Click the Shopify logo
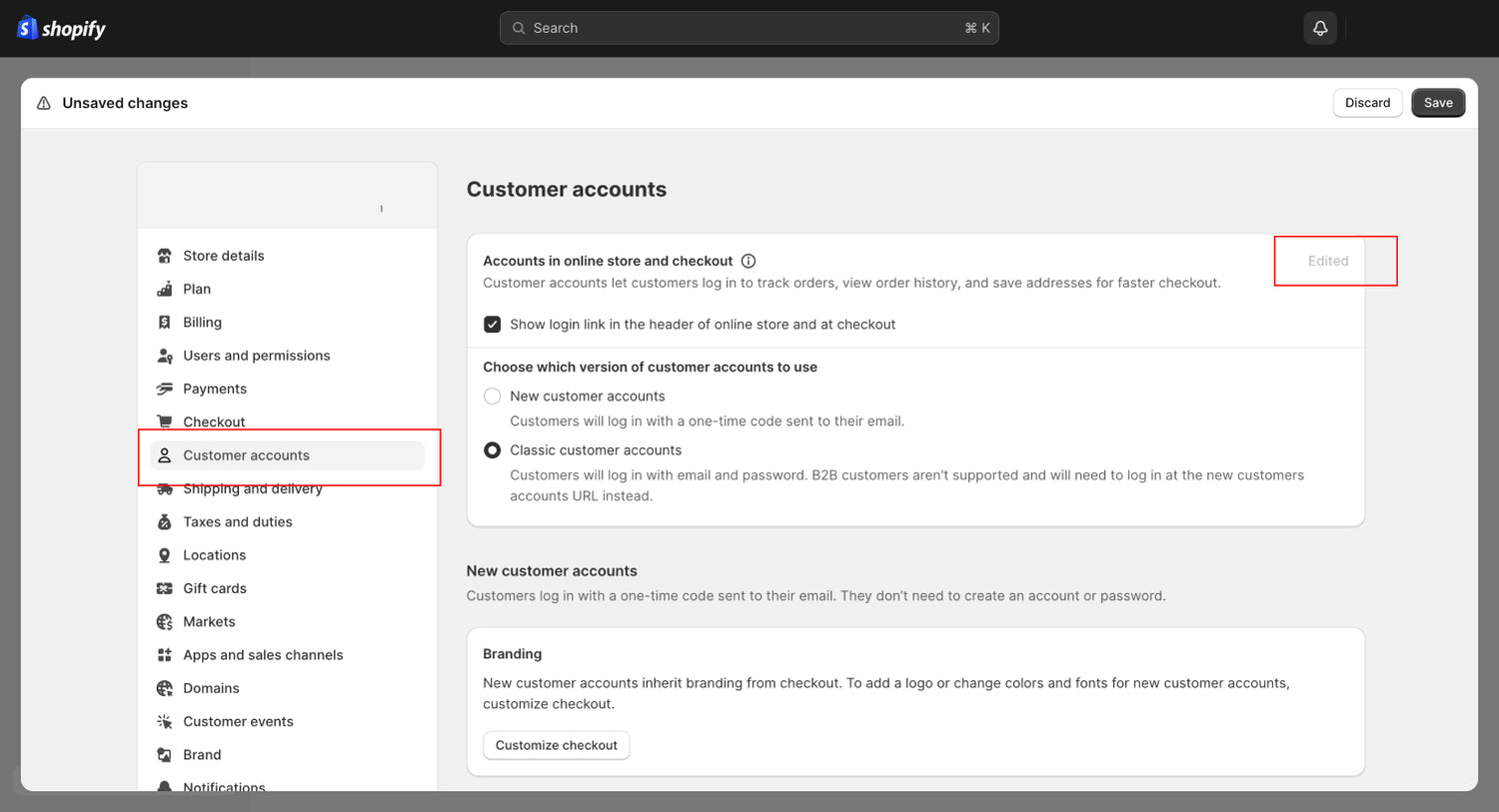Image resolution: width=1499 pixels, height=812 pixels. tap(62, 28)
